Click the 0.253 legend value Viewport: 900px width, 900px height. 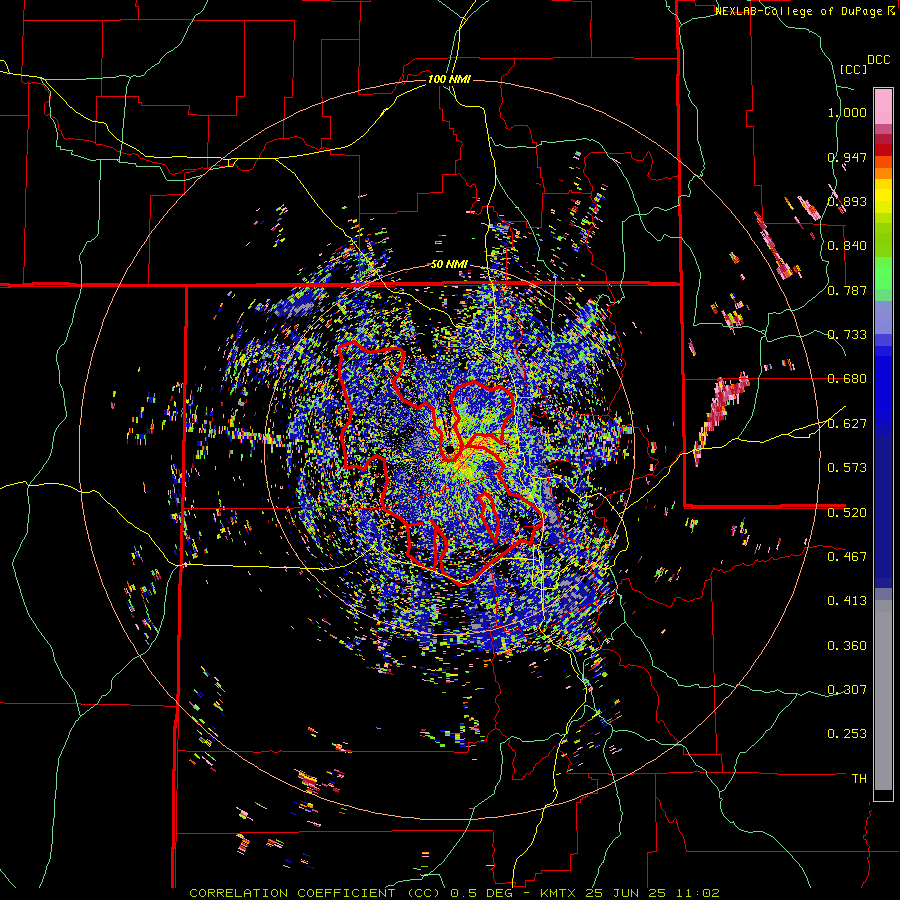[847, 734]
